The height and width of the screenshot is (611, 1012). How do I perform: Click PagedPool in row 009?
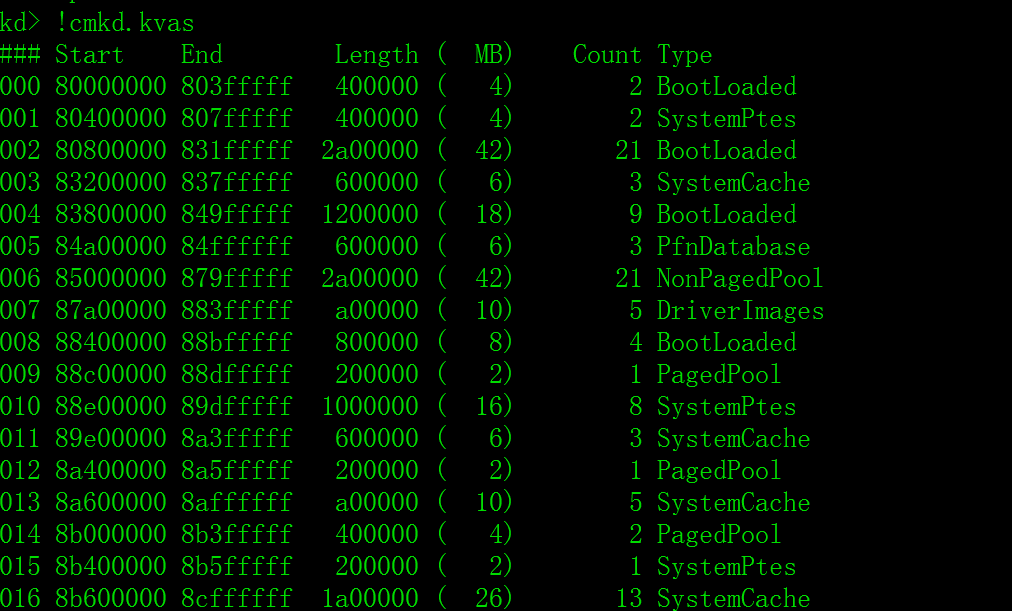click(x=720, y=375)
